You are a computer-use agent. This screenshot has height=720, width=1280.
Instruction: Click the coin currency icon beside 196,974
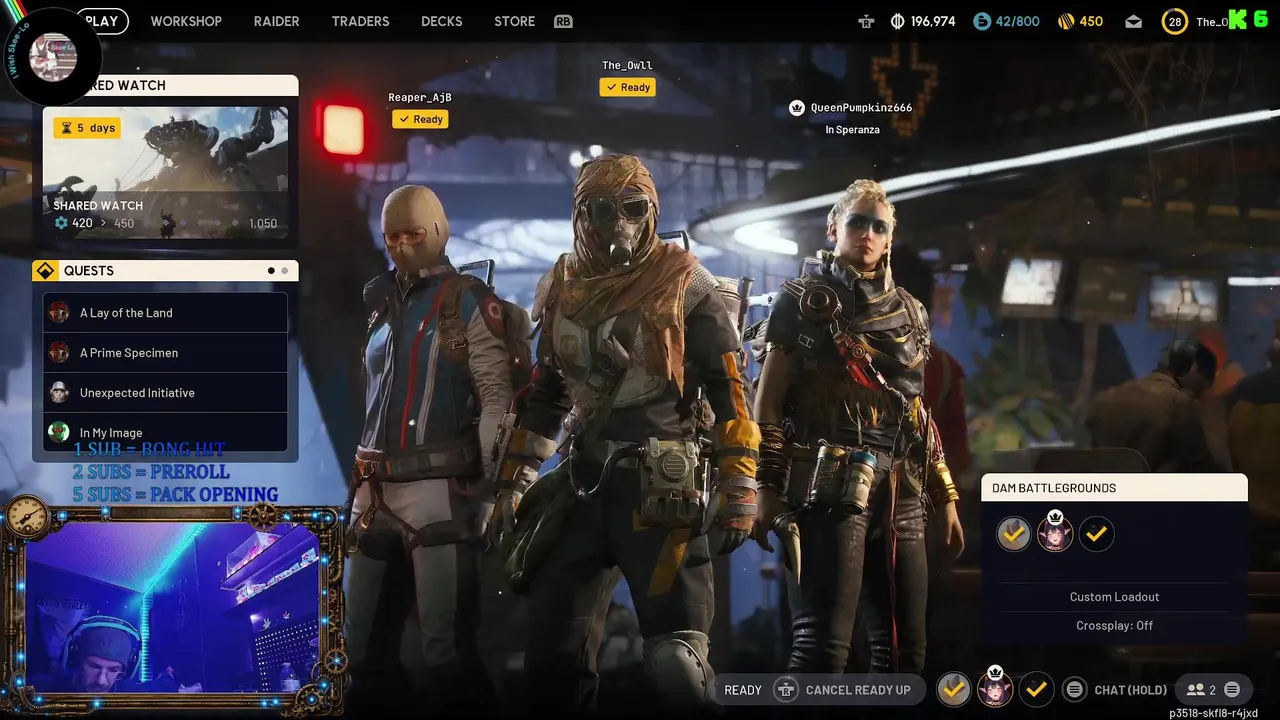897,21
